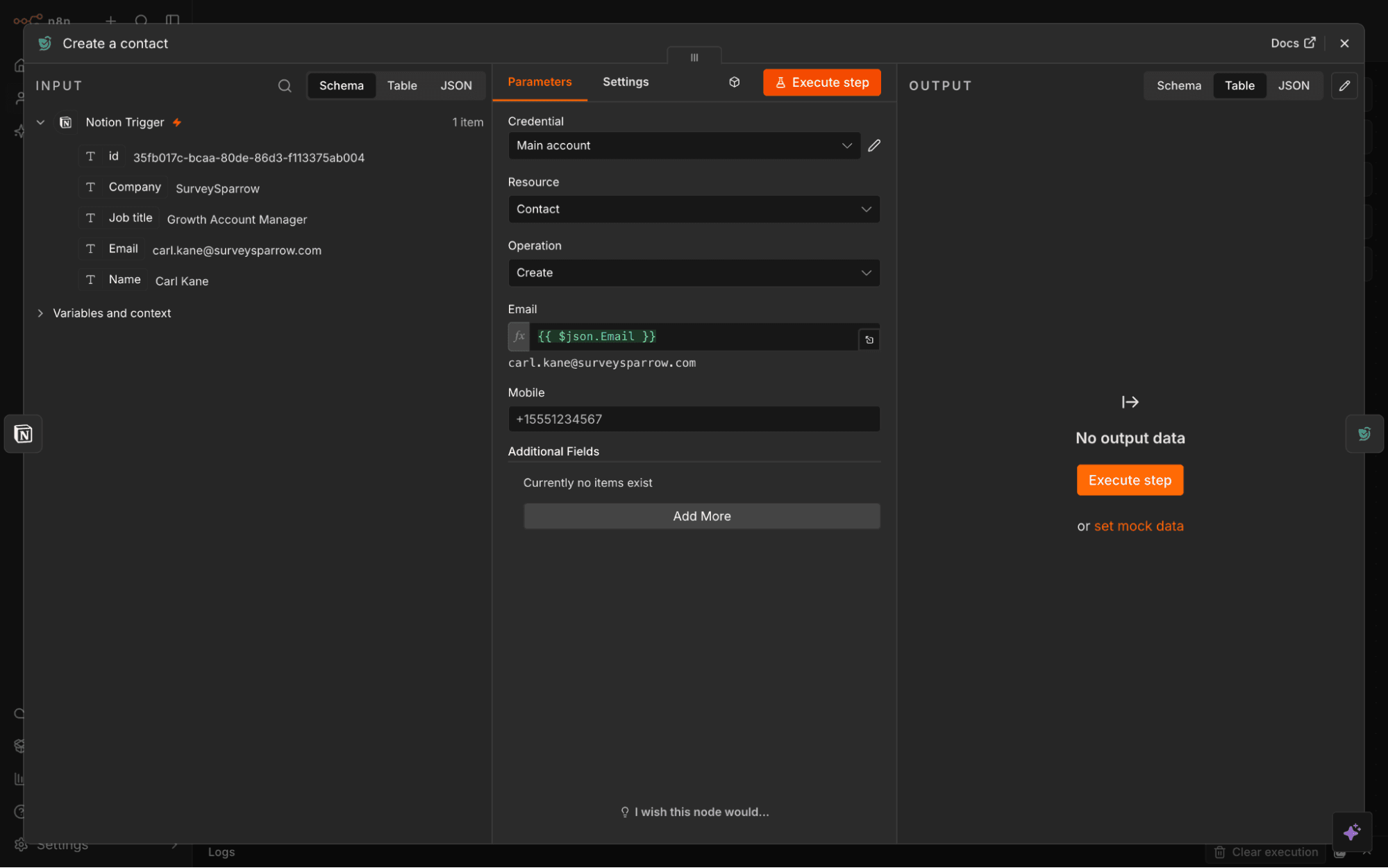Viewport: 1388px width, 868px height.
Task: Click the text type icon beside Company
Action: tap(90, 187)
